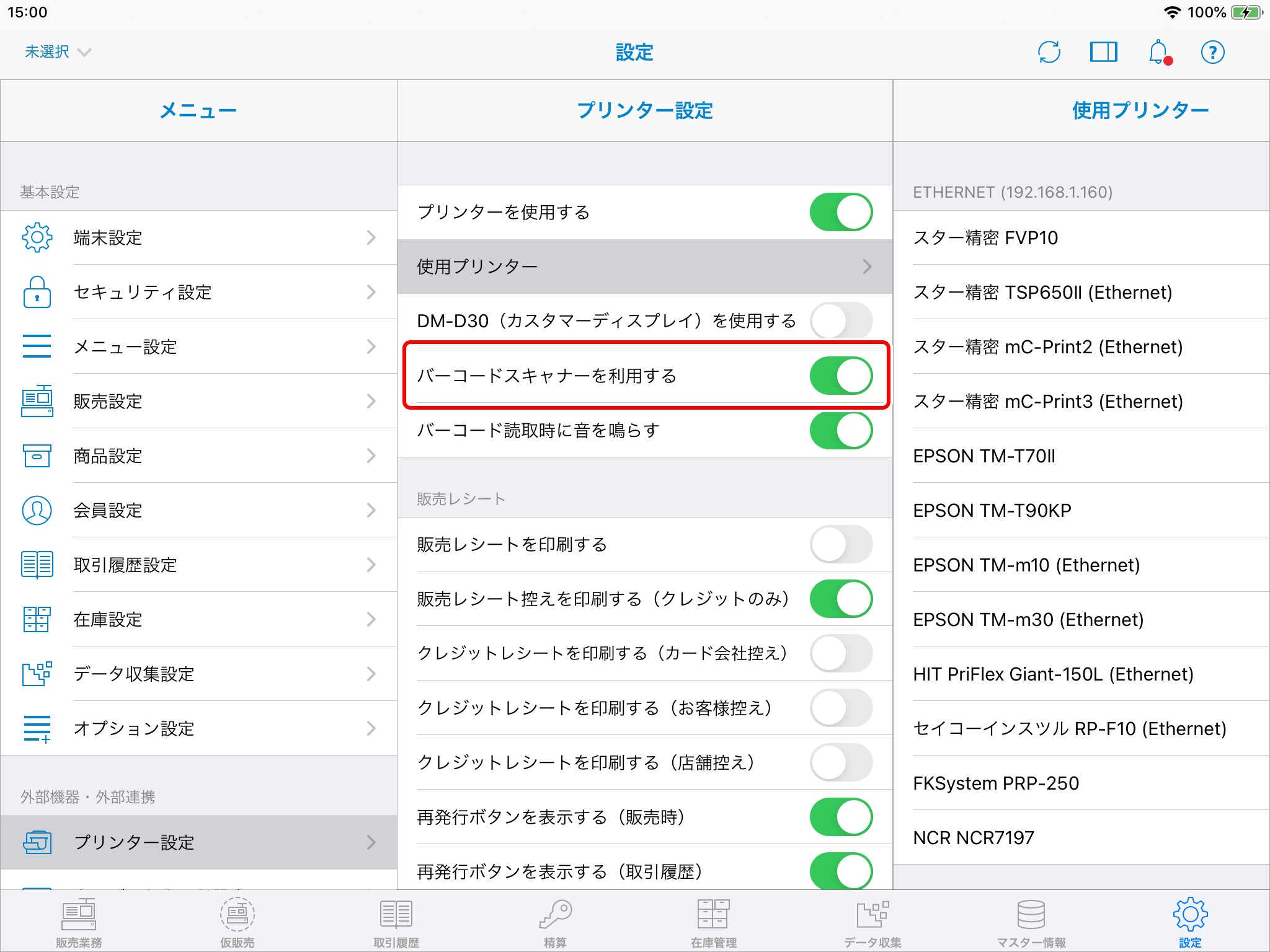Open the split panel view icon
This screenshot has height=952, width=1270.
pos(1103,52)
